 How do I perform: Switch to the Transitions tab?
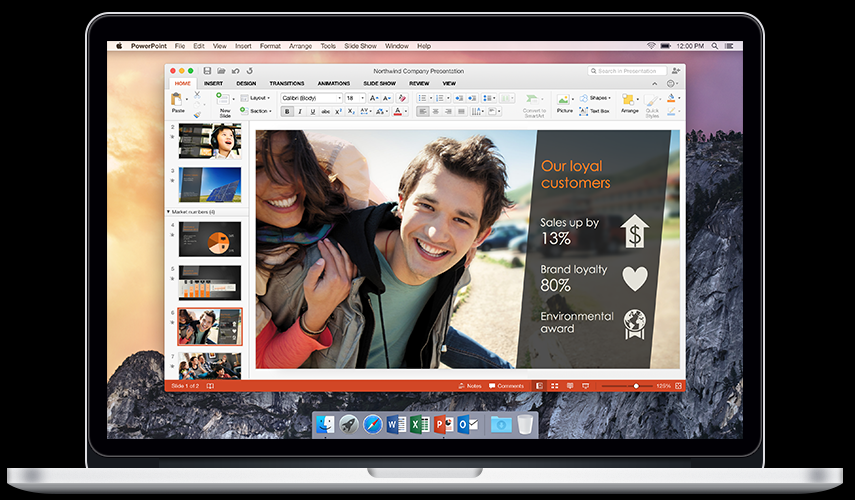(287, 84)
